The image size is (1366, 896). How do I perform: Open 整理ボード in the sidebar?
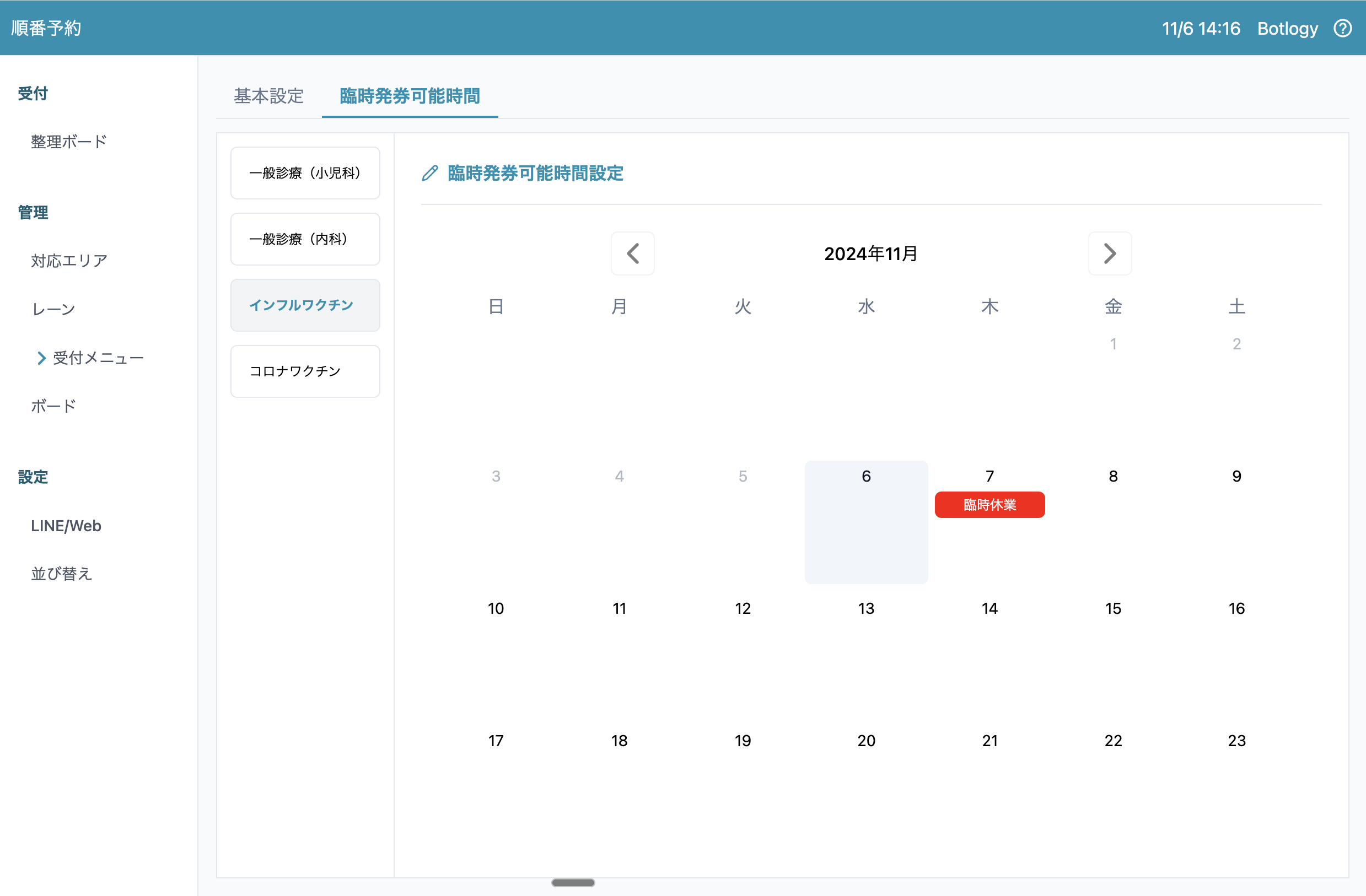(x=69, y=142)
